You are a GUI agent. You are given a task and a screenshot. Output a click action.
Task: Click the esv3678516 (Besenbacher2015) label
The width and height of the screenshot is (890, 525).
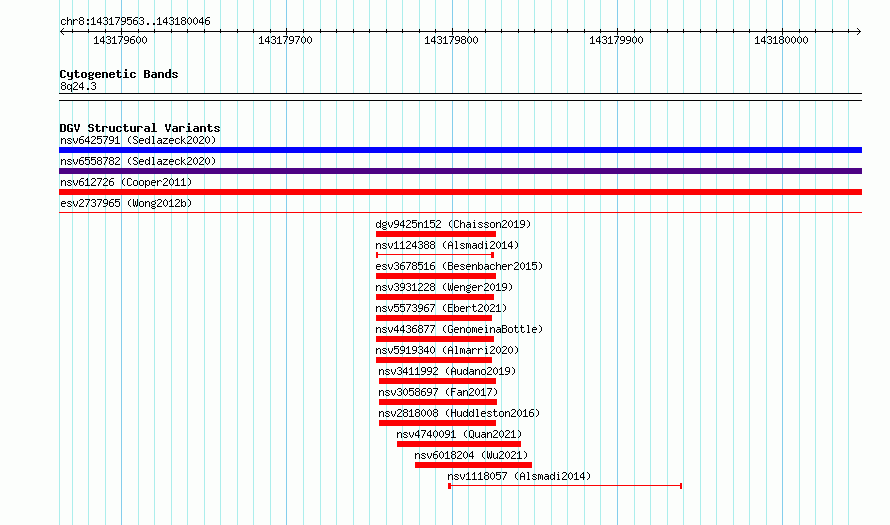point(459,266)
